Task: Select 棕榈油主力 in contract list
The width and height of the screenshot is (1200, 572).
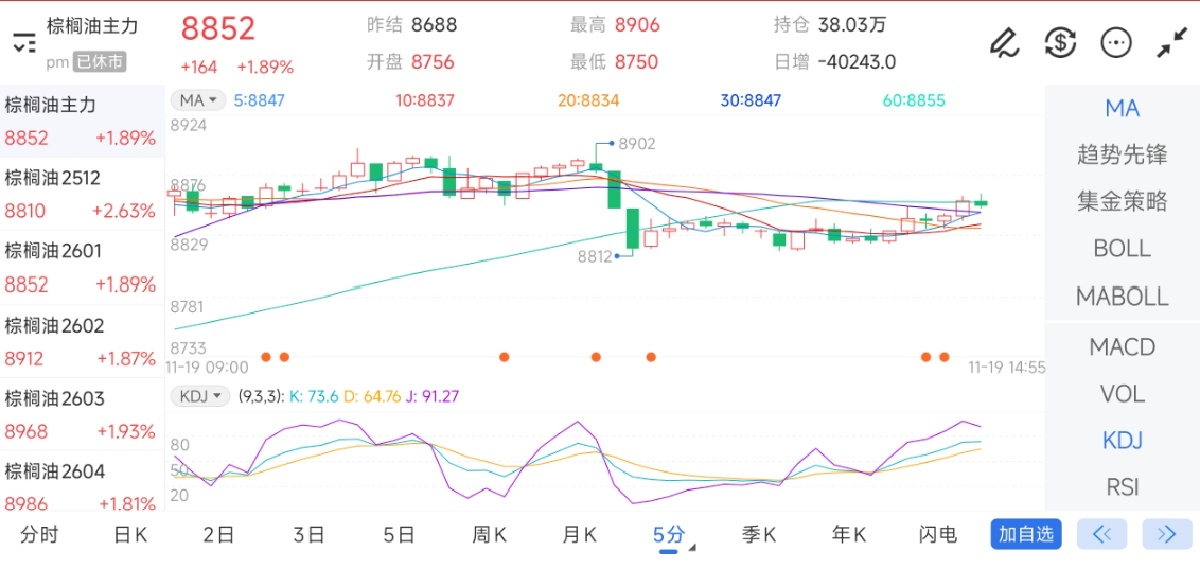Action: (82, 121)
